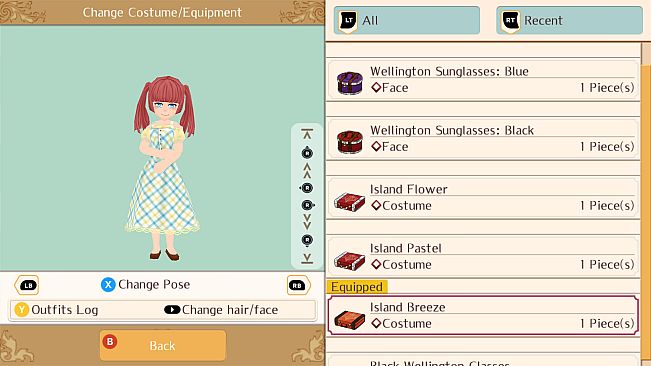Screen dimensions: 651x366
Task: Click the Island Breeze orange suitcase icon
Action: coord(350,320)
